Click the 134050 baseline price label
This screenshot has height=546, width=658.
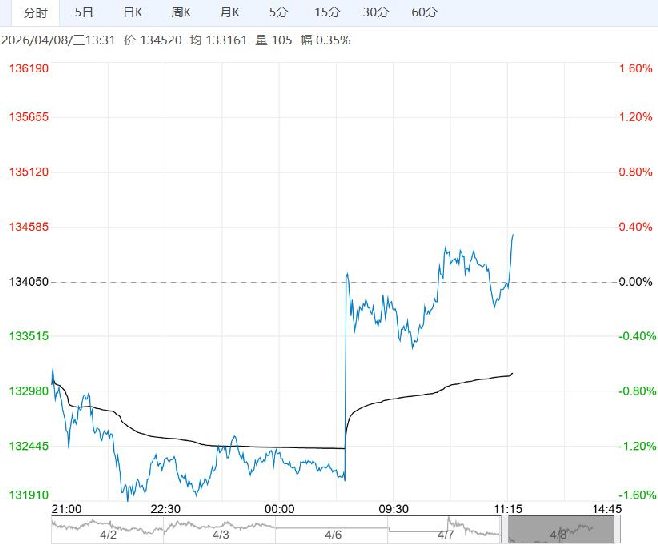29,283
